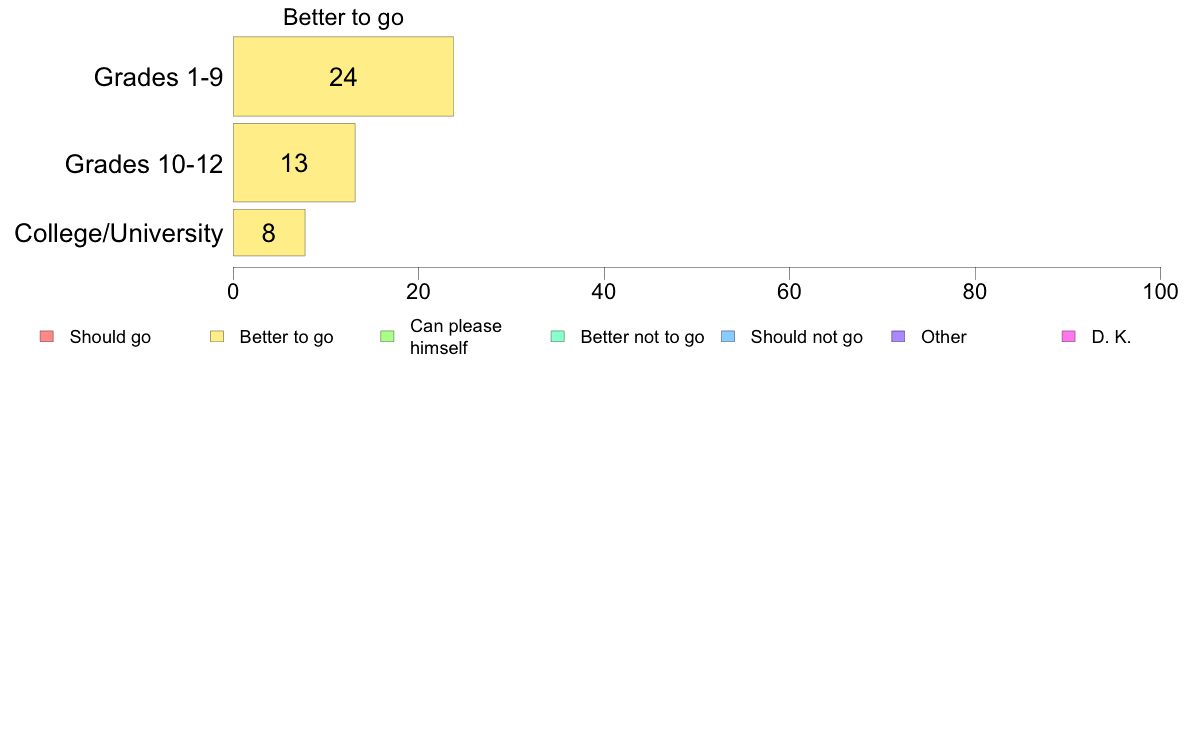Click the Other legend text label

point(944,337)
